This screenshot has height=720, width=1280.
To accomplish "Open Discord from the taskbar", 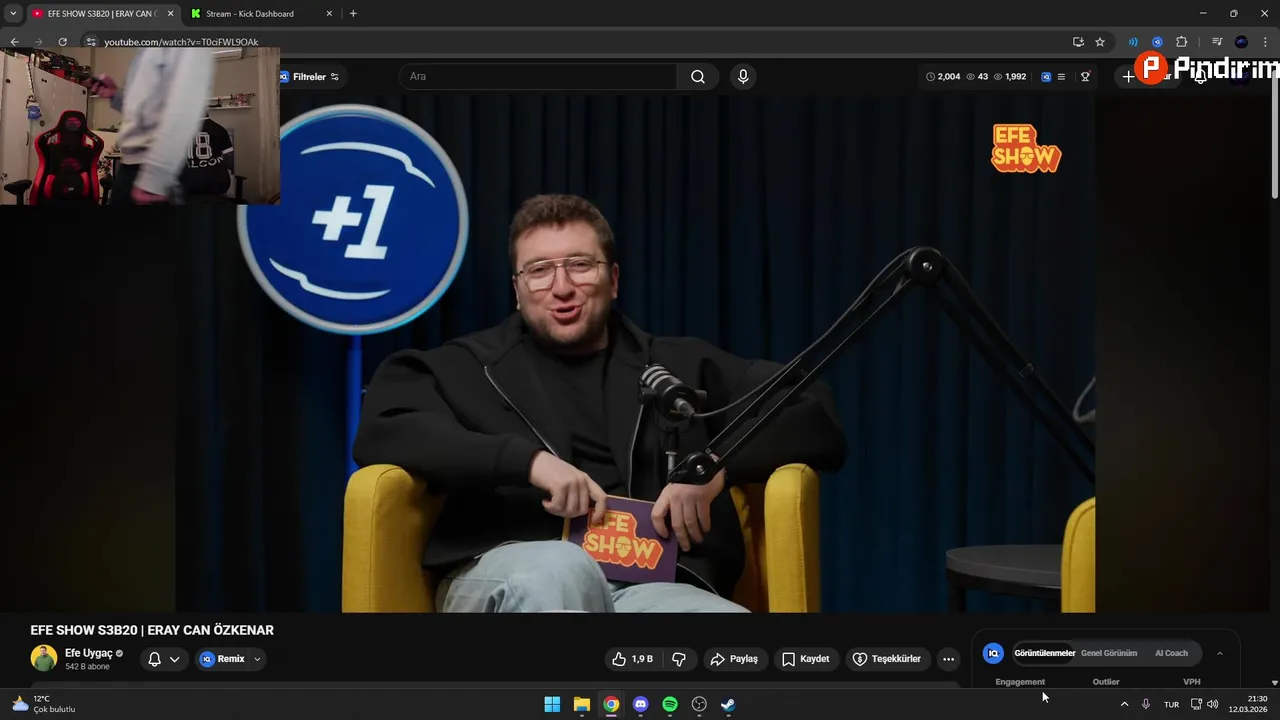I will click(x=640, y=704).
